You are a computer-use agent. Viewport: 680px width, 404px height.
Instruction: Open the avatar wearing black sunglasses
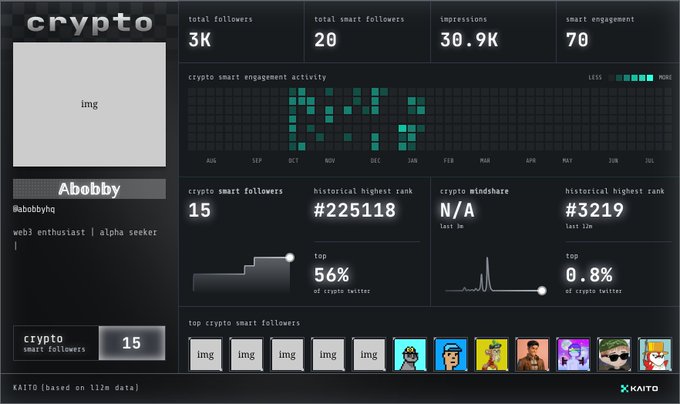tap(614, 354)
